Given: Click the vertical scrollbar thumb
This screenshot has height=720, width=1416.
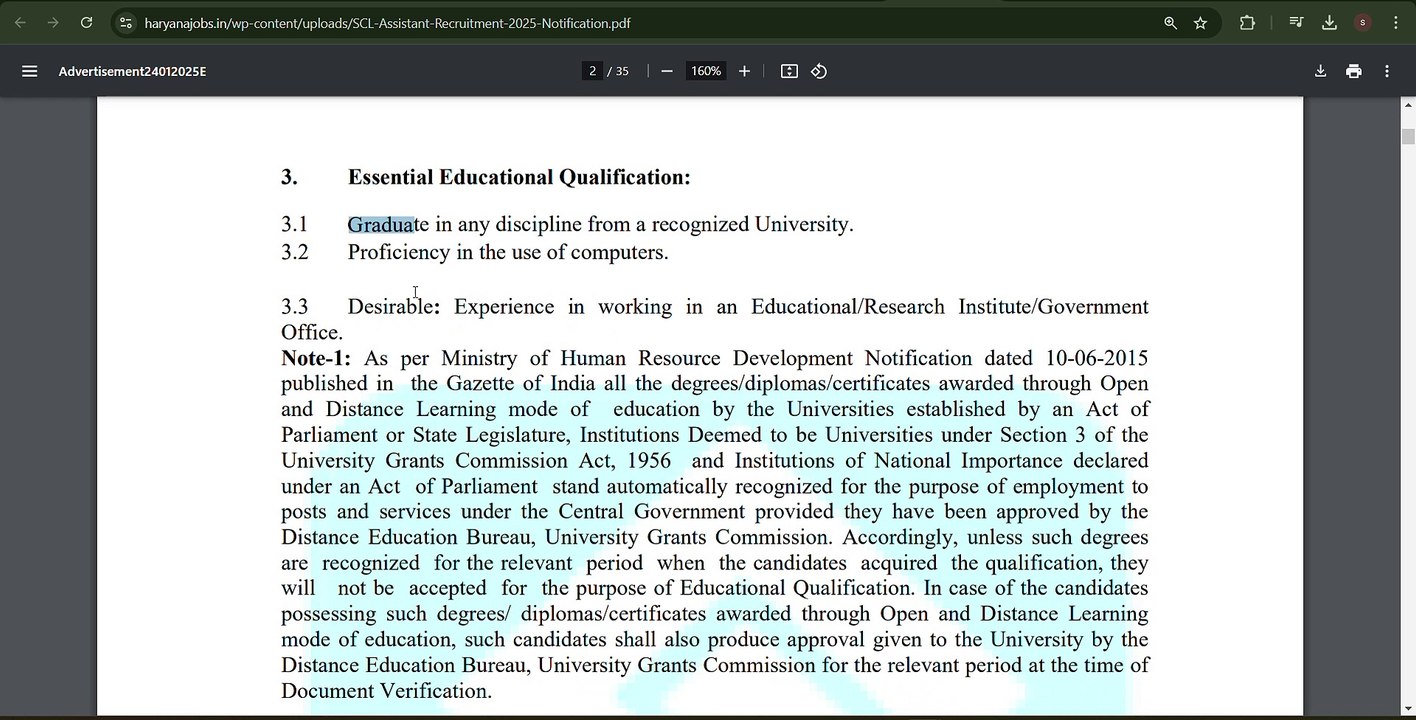Looking at the screenshot, I should coord(1408,137).
